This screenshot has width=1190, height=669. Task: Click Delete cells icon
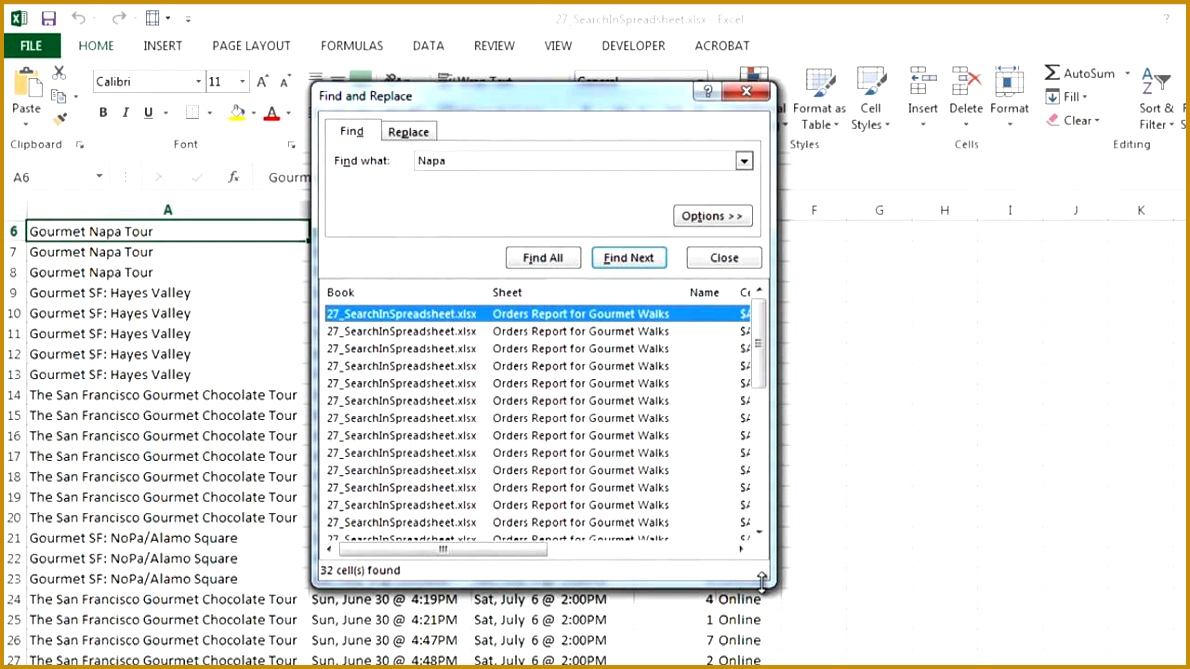(x=965, y=82)
